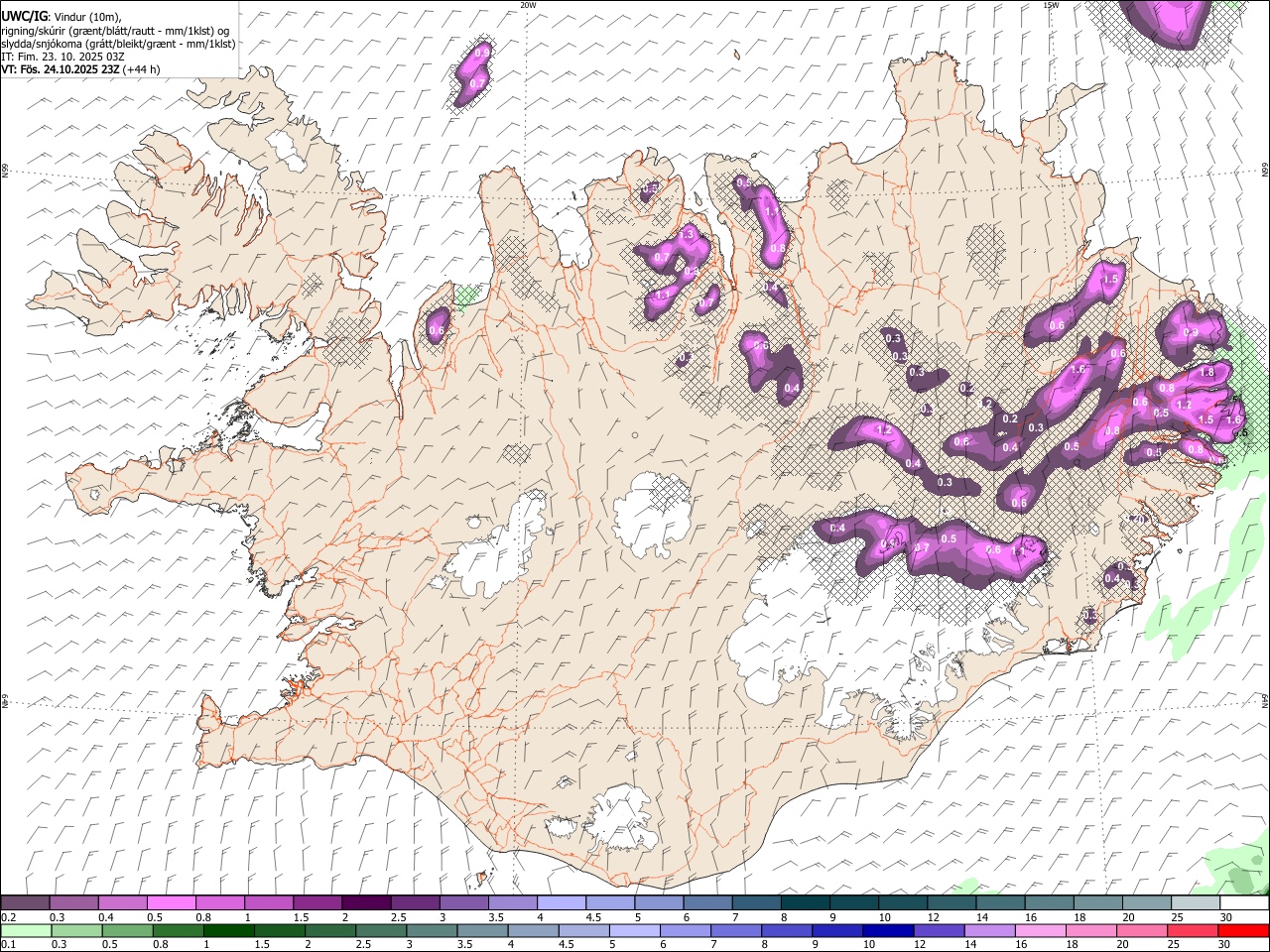Click bottom legend swatch between 3 and 3.5
The width and height of the screenshot is (1270, 952).
(431, 930)
